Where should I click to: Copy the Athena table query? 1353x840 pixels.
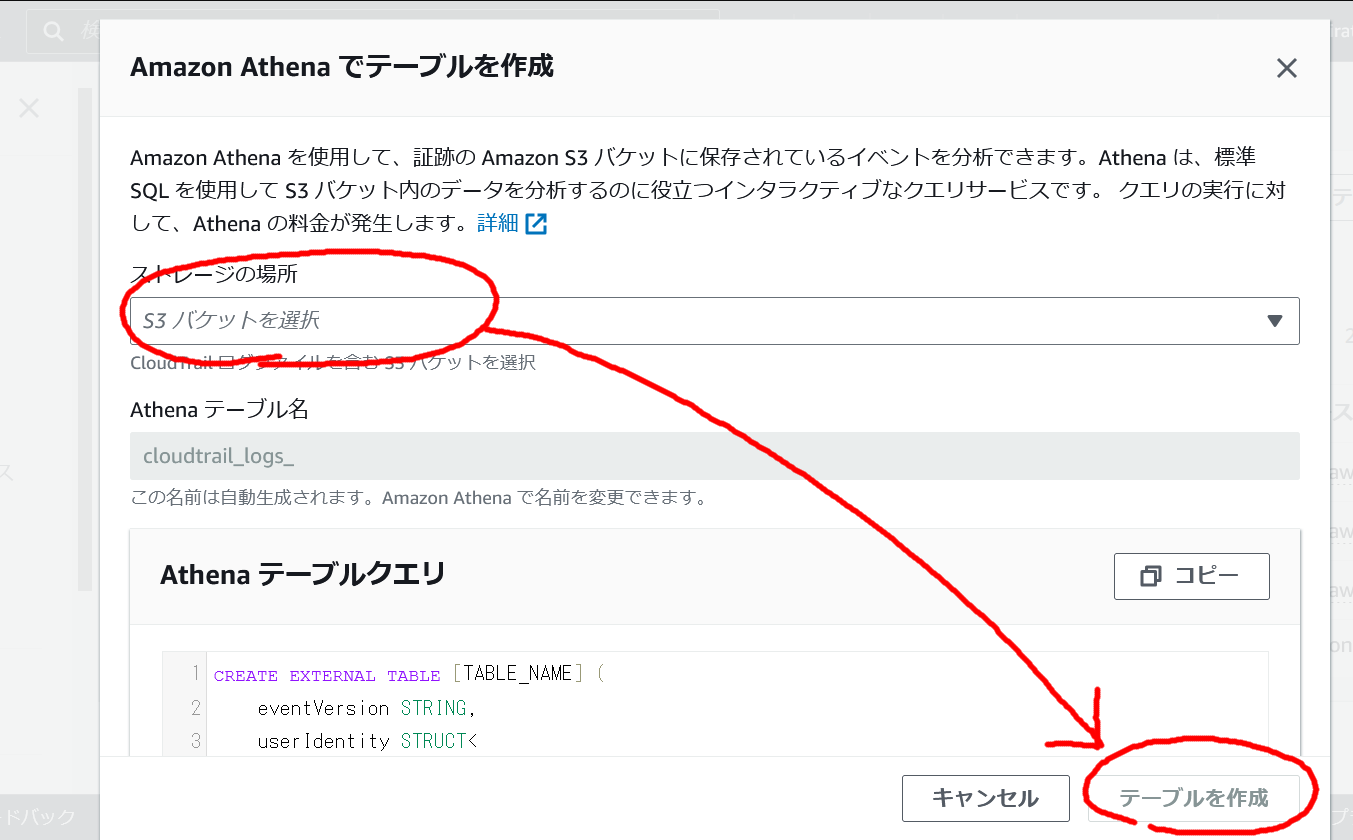click(x=1191, y=576)
